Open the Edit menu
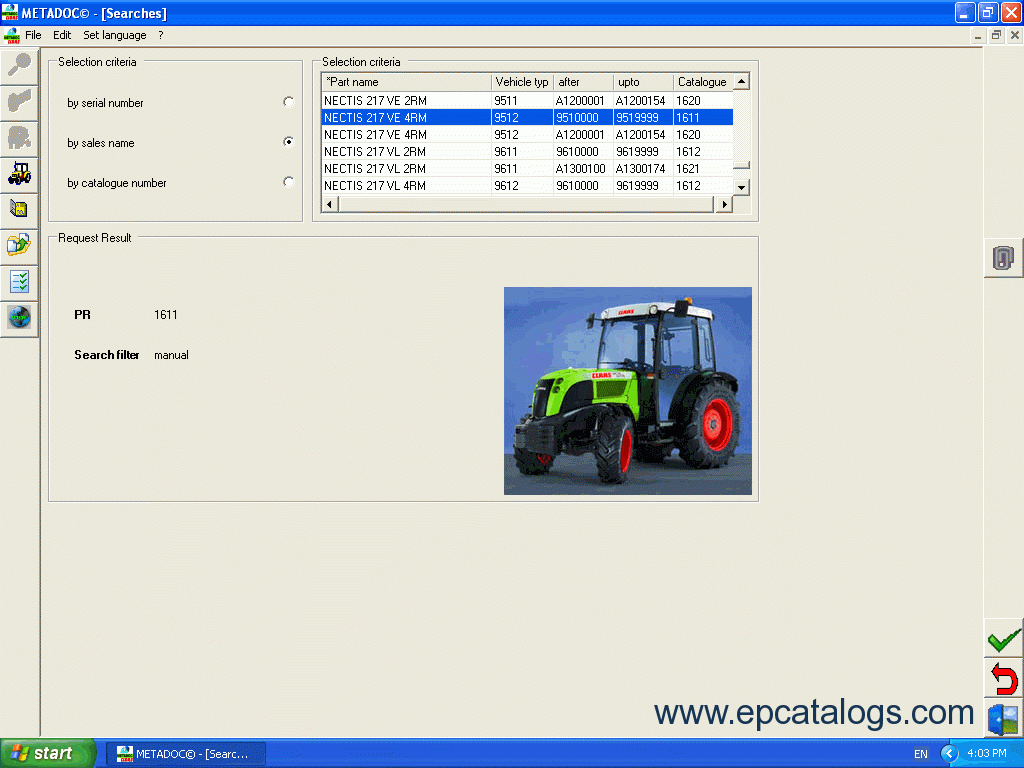 pyautogui.click(x=62, y=35)
